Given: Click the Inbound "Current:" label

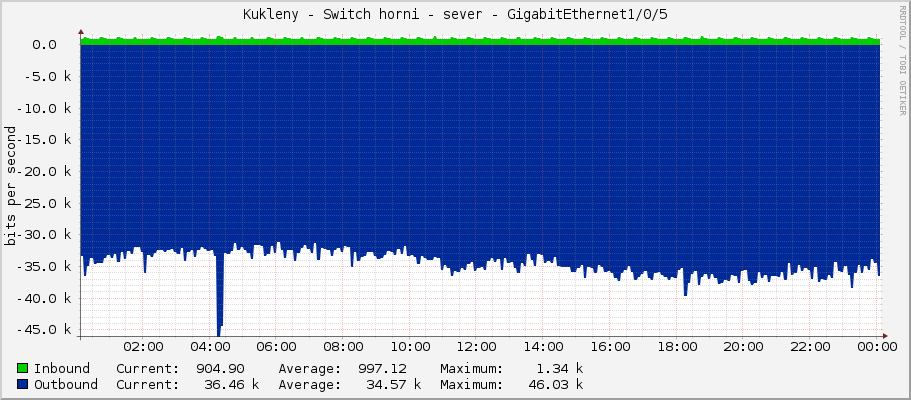Looking at the screenshot, I should tap(148, 369).
